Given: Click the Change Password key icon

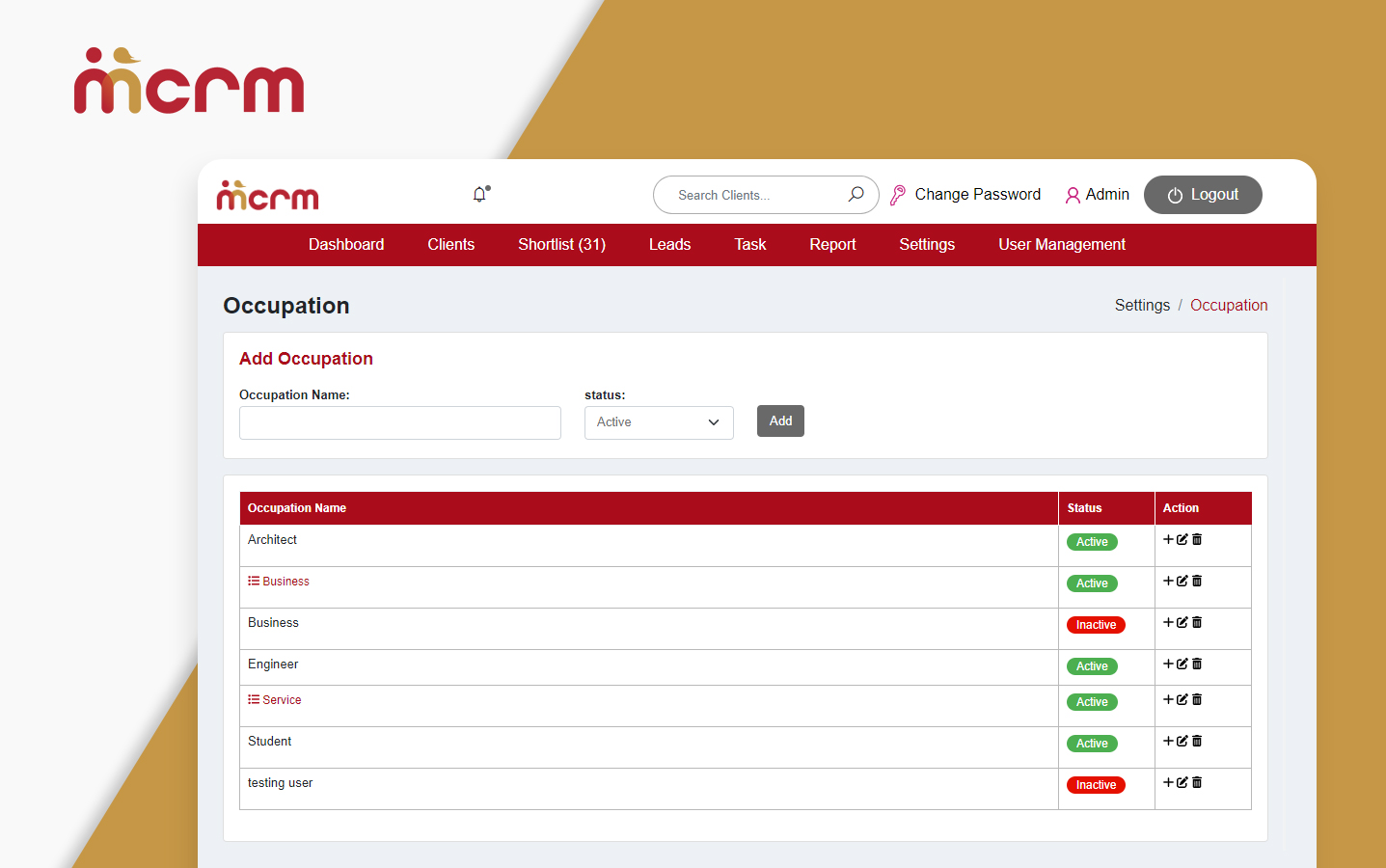Looking at the screenshot, I should pyautogui.click(x=898, y=195).
